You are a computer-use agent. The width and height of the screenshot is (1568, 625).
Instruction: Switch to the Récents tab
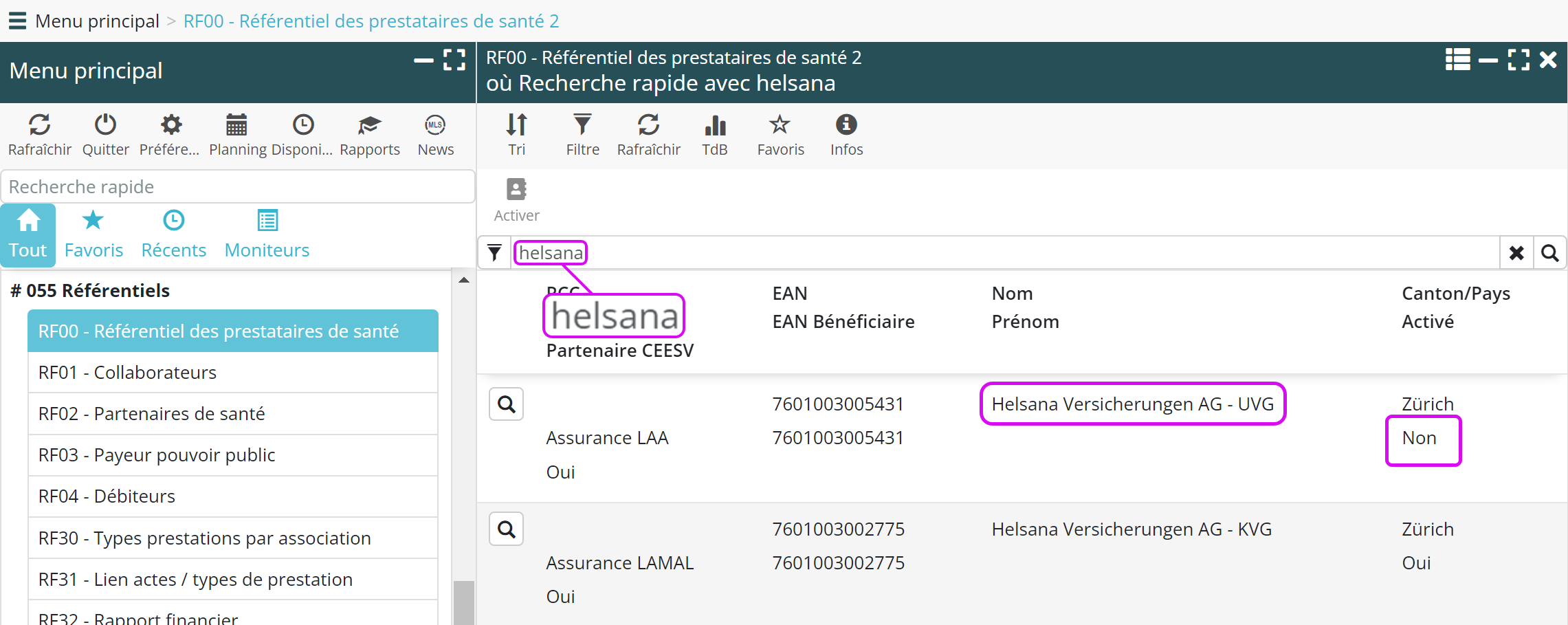click(173, 234)
